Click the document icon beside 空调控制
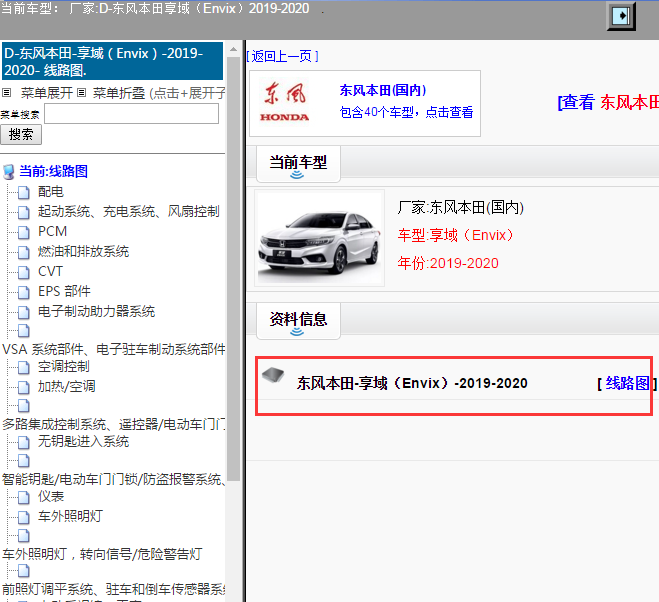Screen dimensions: 659x602 tap(24, 367)
